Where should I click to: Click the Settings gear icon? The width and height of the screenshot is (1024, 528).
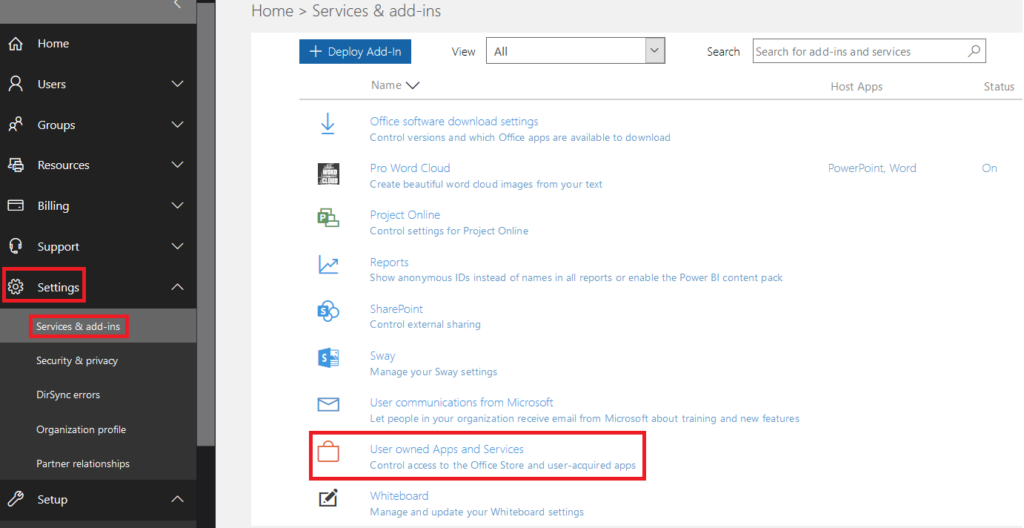pyautogui.click(x=16, y=287)
